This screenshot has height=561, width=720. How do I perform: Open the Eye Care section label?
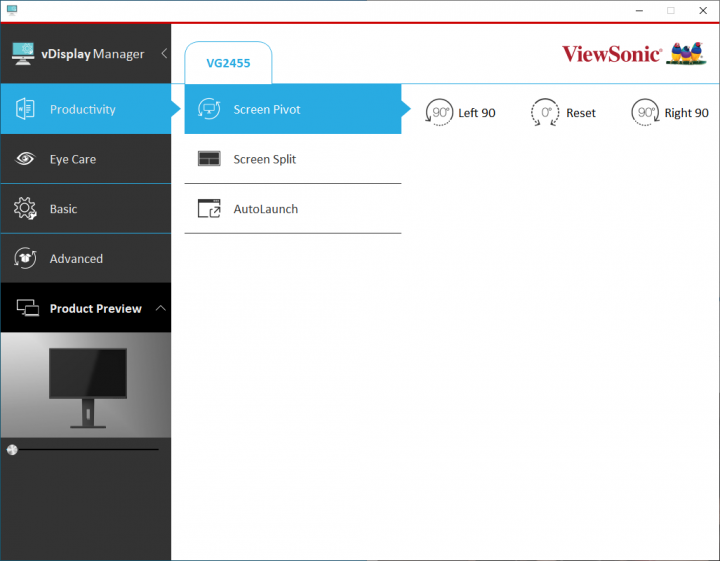pos(73,159)
